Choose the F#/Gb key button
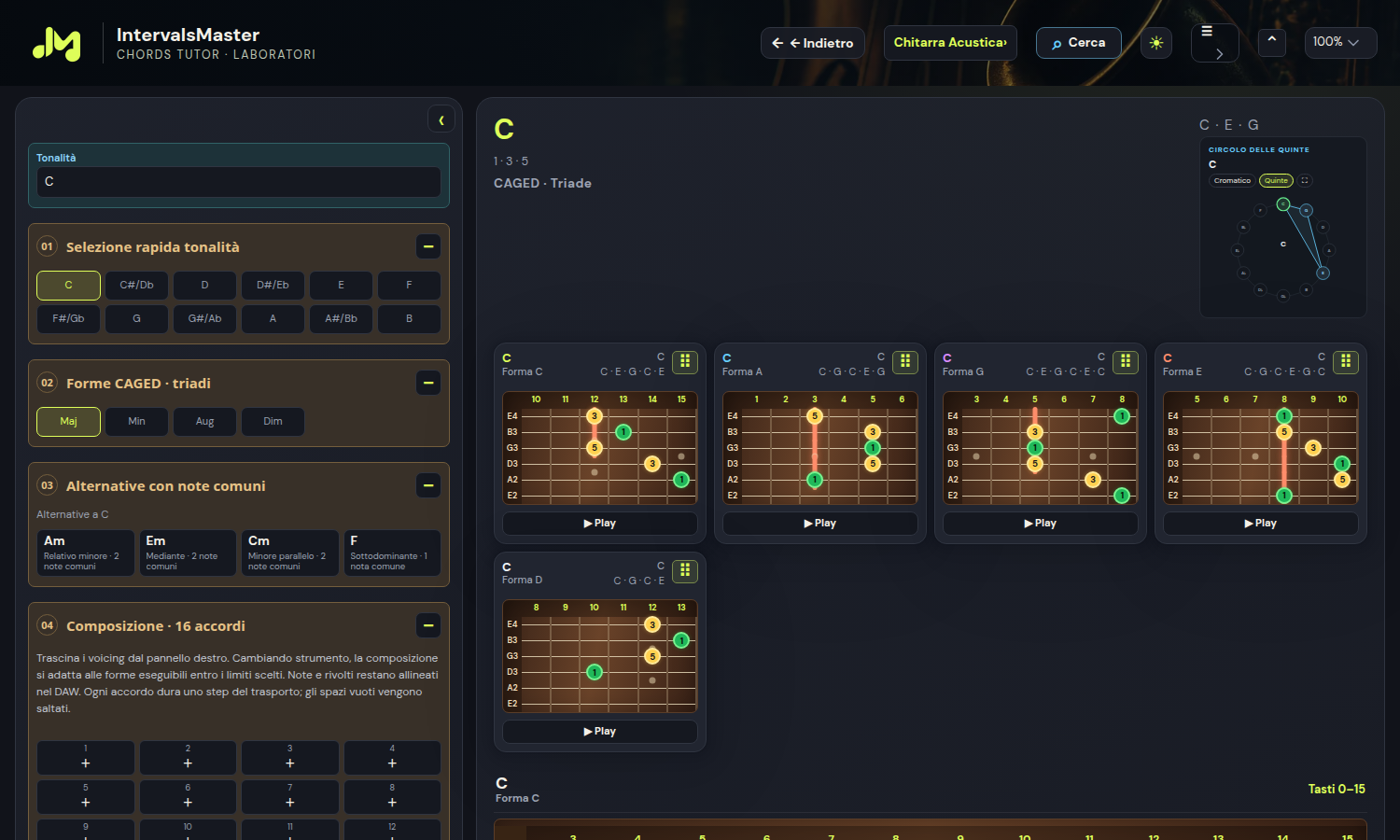1400x840 pixels. pyautogui.click(x=68, y=319)
